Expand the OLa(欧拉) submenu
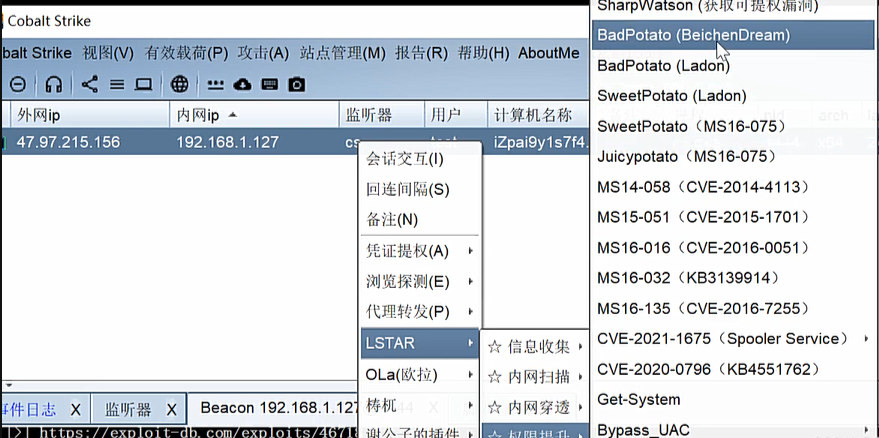 [x=421, y=374]
